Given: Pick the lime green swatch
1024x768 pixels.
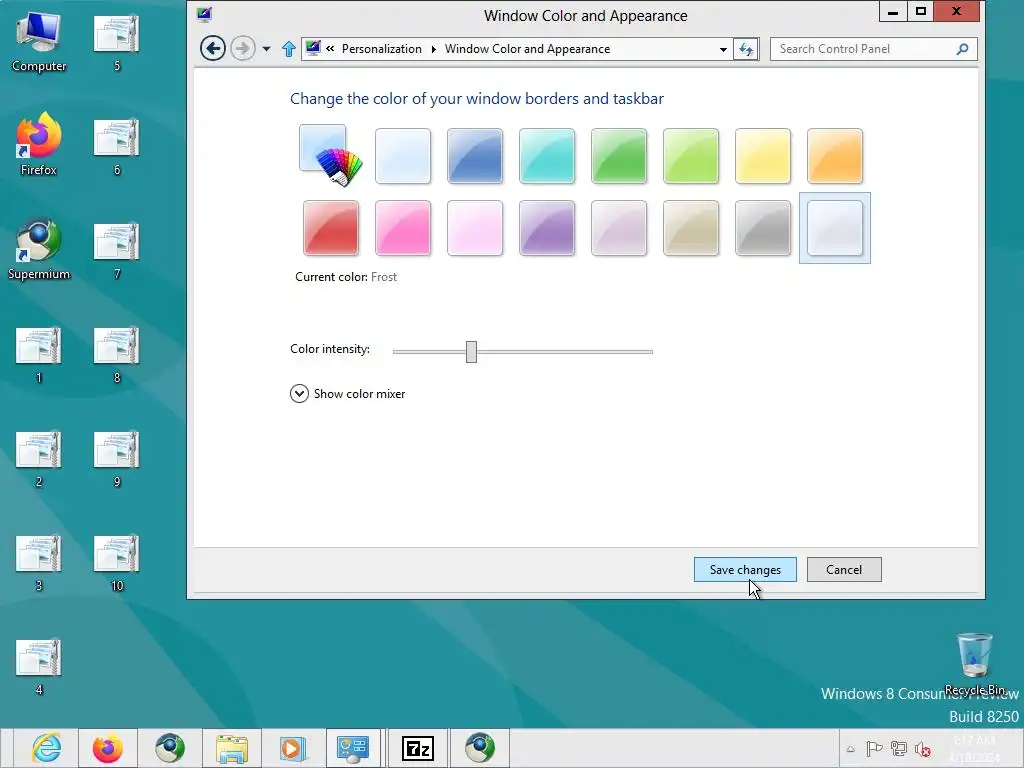Looking at the screenshot, I should pyautogui.click(x=691, y=156).
